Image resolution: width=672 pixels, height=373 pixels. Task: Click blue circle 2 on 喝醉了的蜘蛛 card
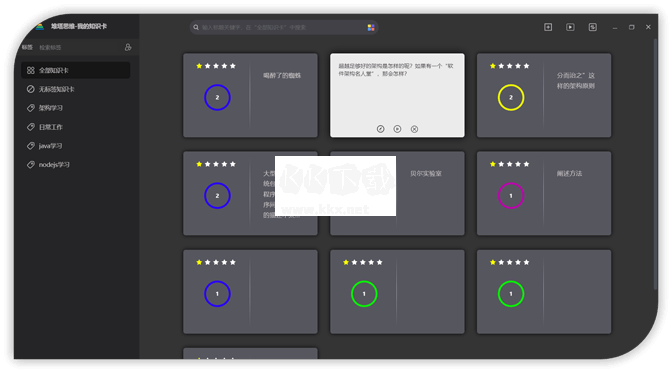click(x=217, y=98)
